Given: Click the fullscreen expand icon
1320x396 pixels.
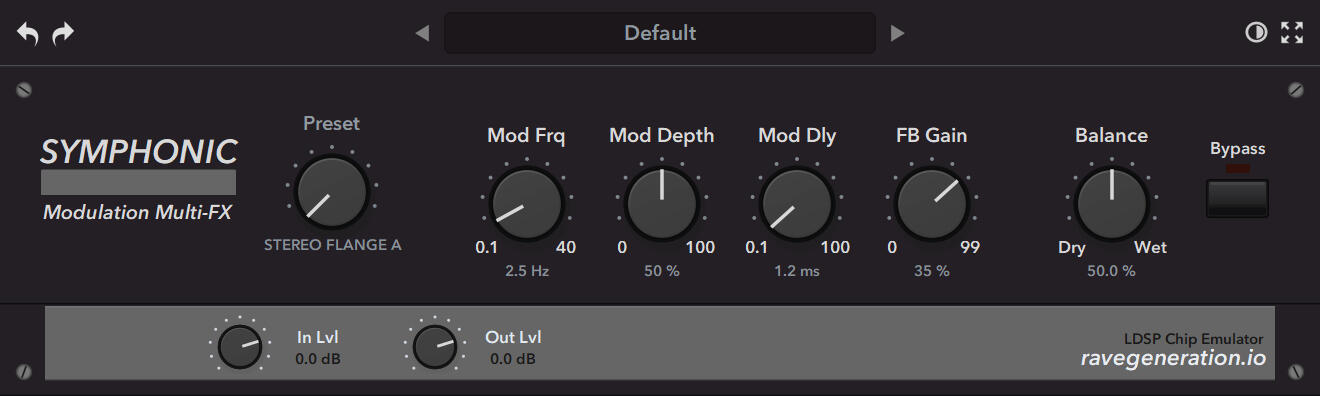Looking at the screenshot, I should pyautogui.click(x=1292, y=33).
